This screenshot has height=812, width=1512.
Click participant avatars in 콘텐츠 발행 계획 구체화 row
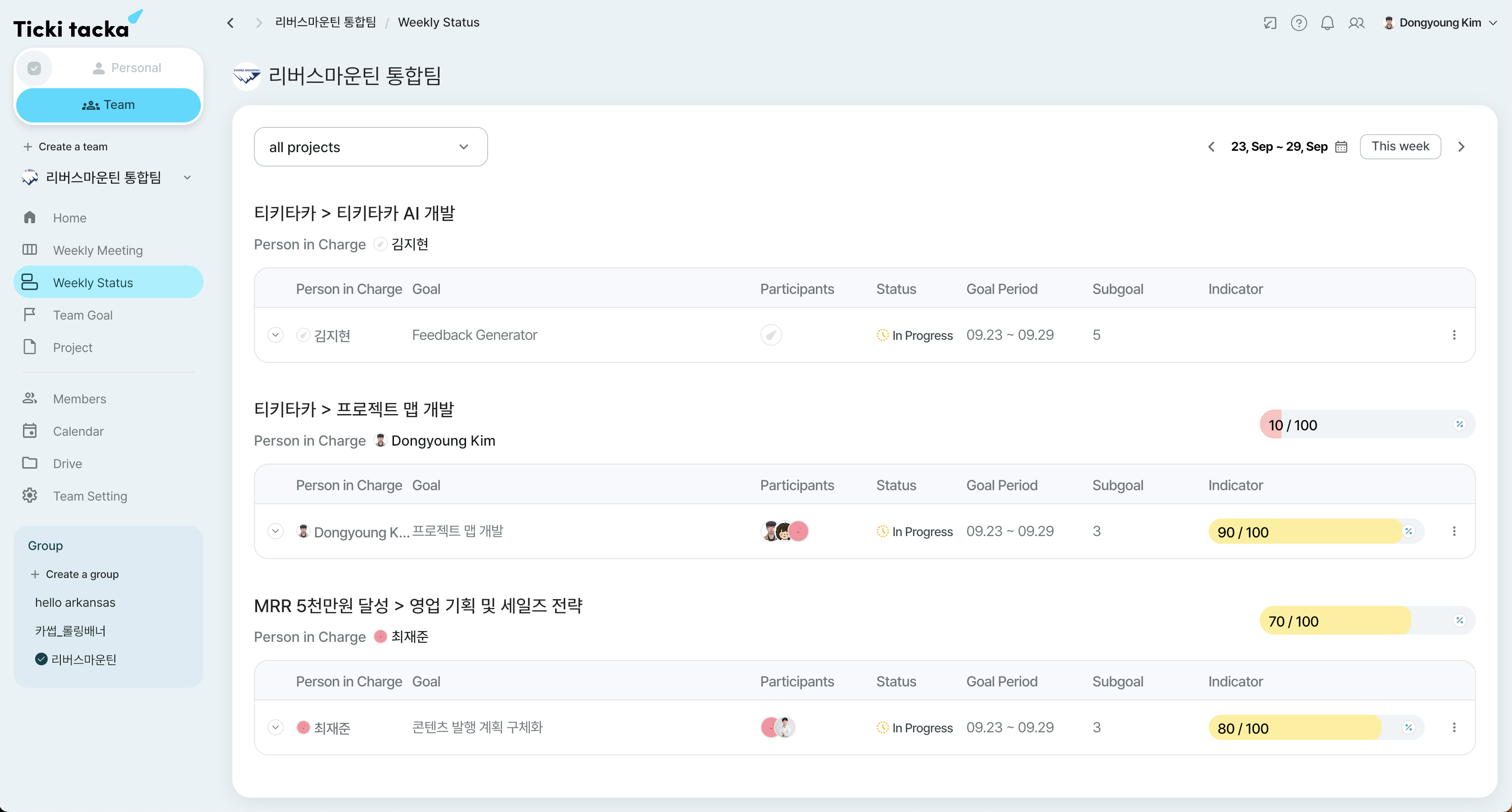coord(779,727)
